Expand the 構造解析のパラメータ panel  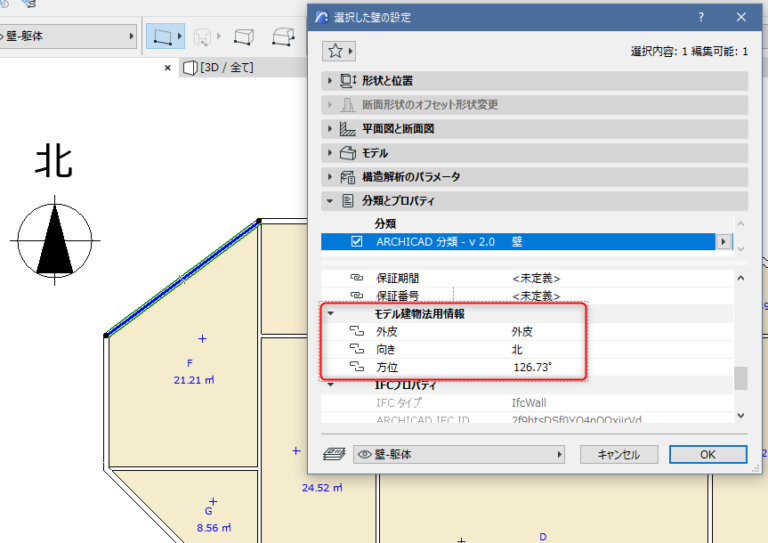[330, 177]
